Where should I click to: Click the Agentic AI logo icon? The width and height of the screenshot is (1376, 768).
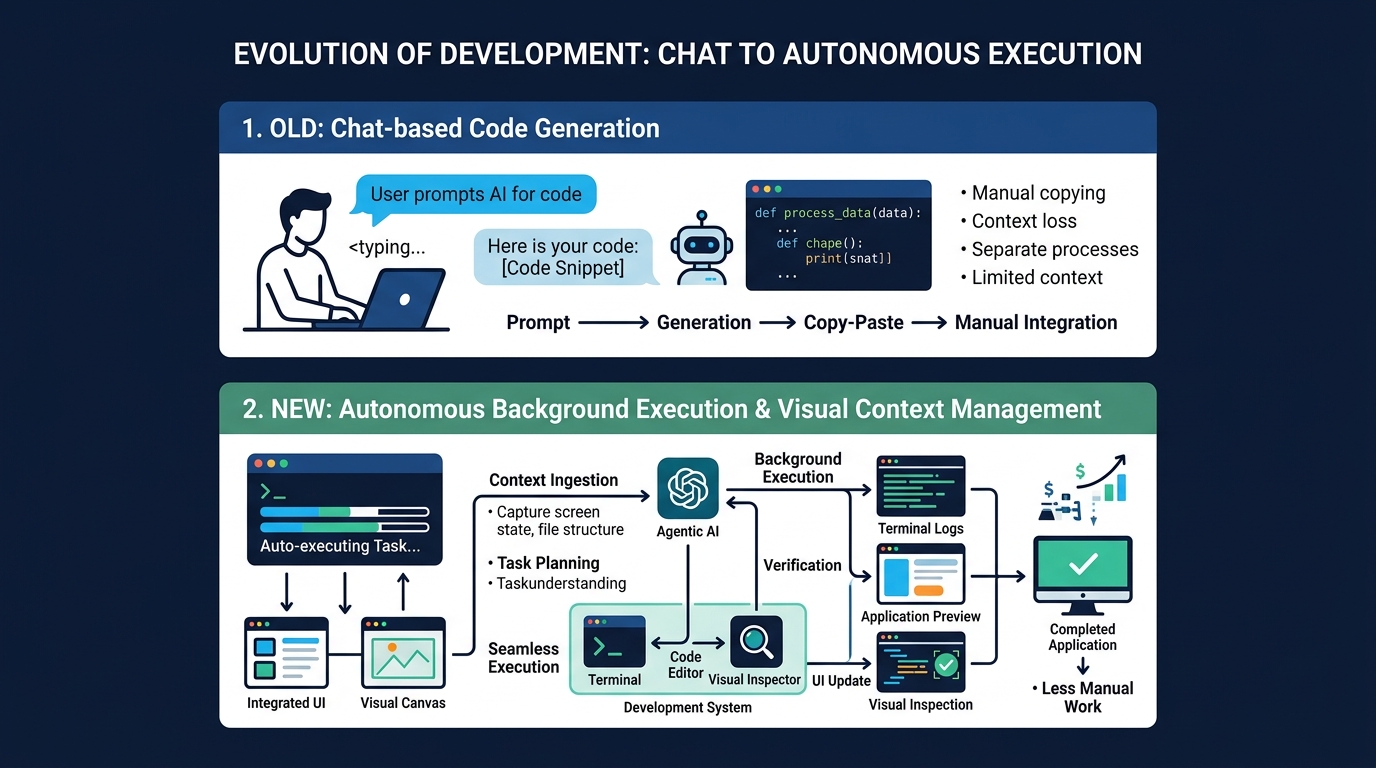[x=687, y=488]
